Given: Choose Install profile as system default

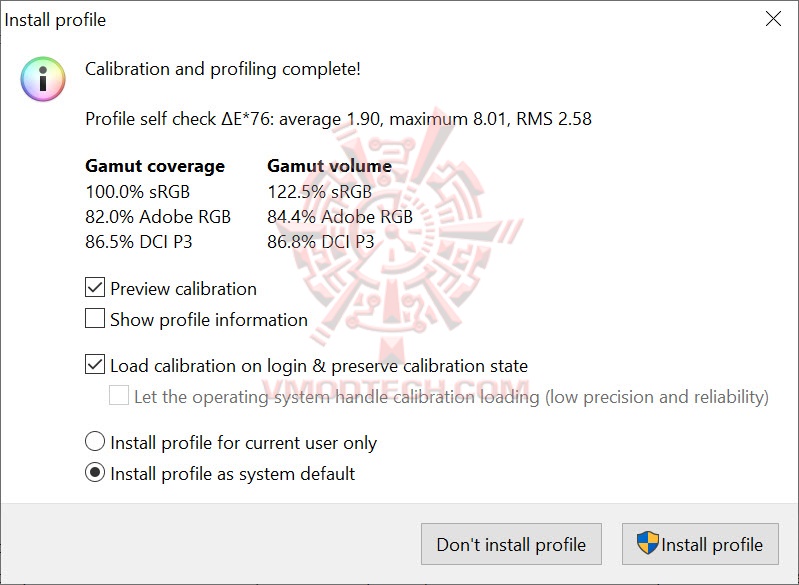Looking at the screenshot, I should click(x=95, y=473).
